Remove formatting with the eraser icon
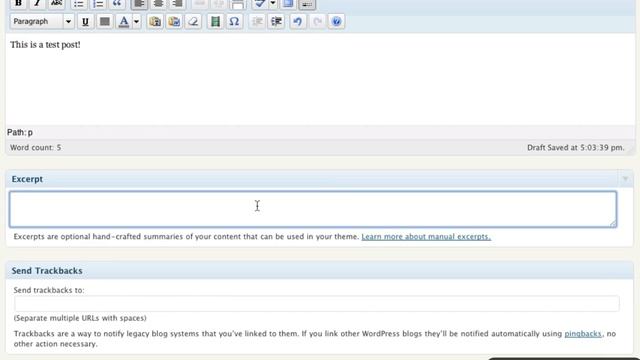Viewport: 640px width, 360px height. click(x=193, y=22)
